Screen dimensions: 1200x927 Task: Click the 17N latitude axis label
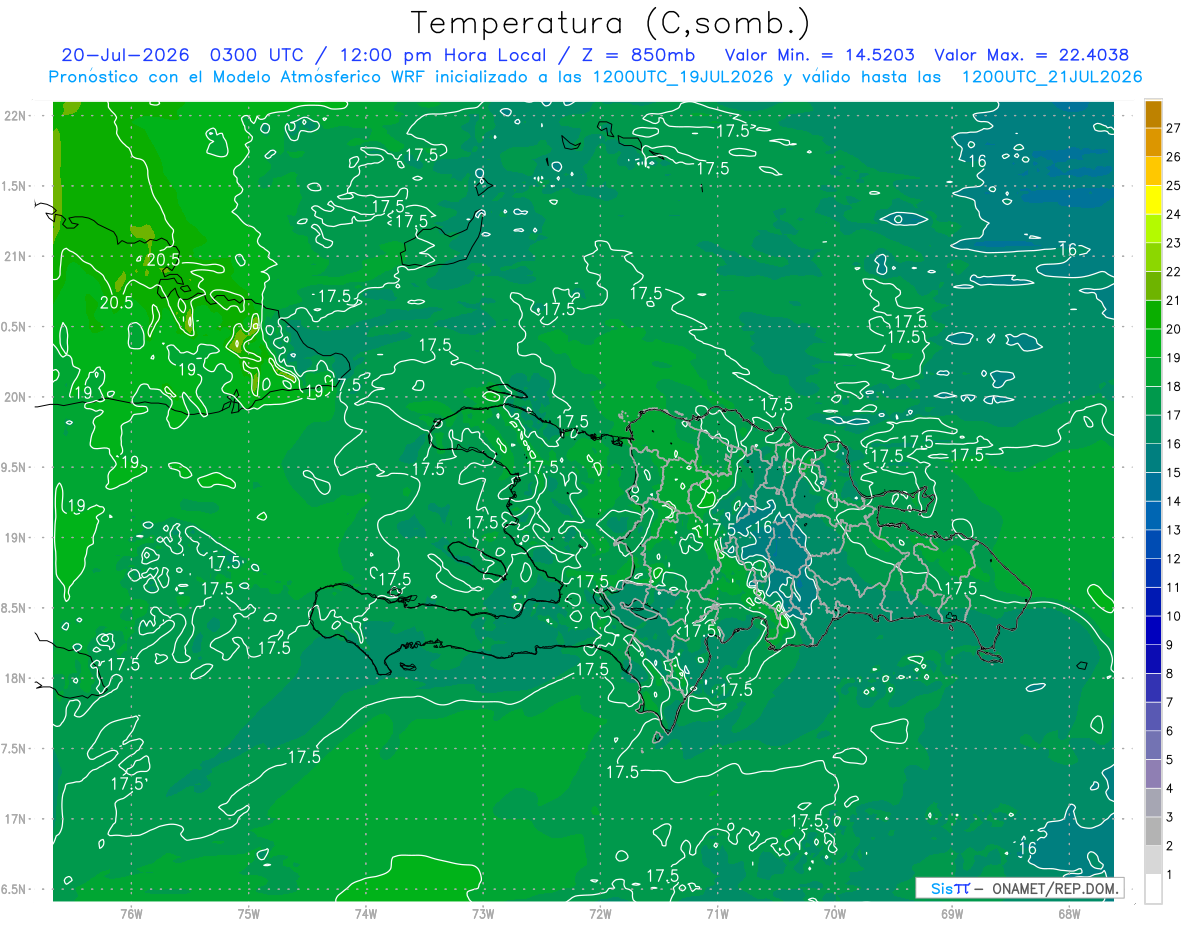[x=15, y=819]
